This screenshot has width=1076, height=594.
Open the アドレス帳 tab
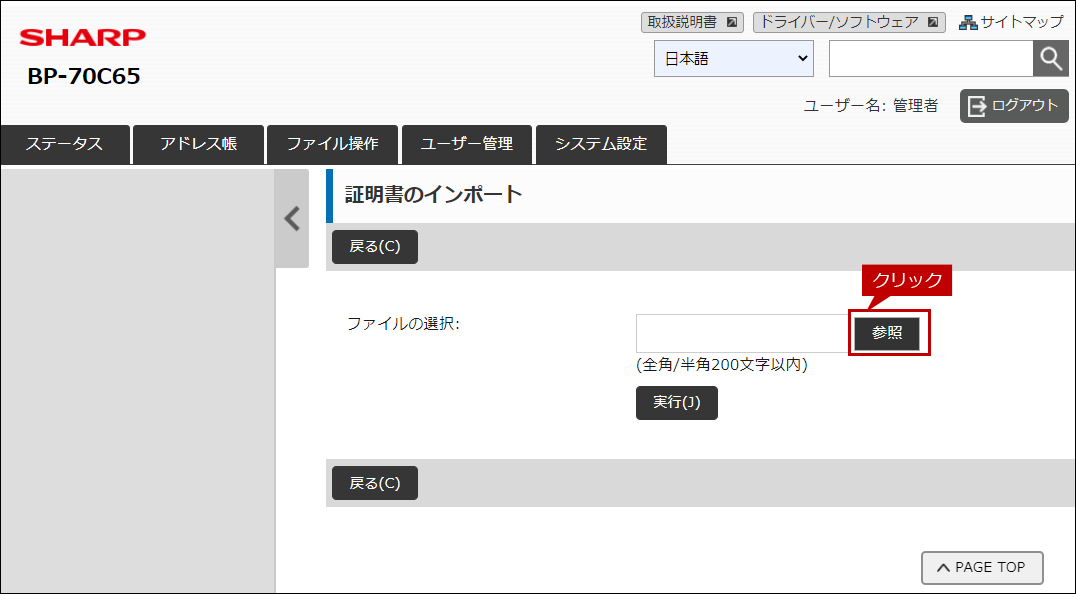pyautogui.click(x=198, y=144)
